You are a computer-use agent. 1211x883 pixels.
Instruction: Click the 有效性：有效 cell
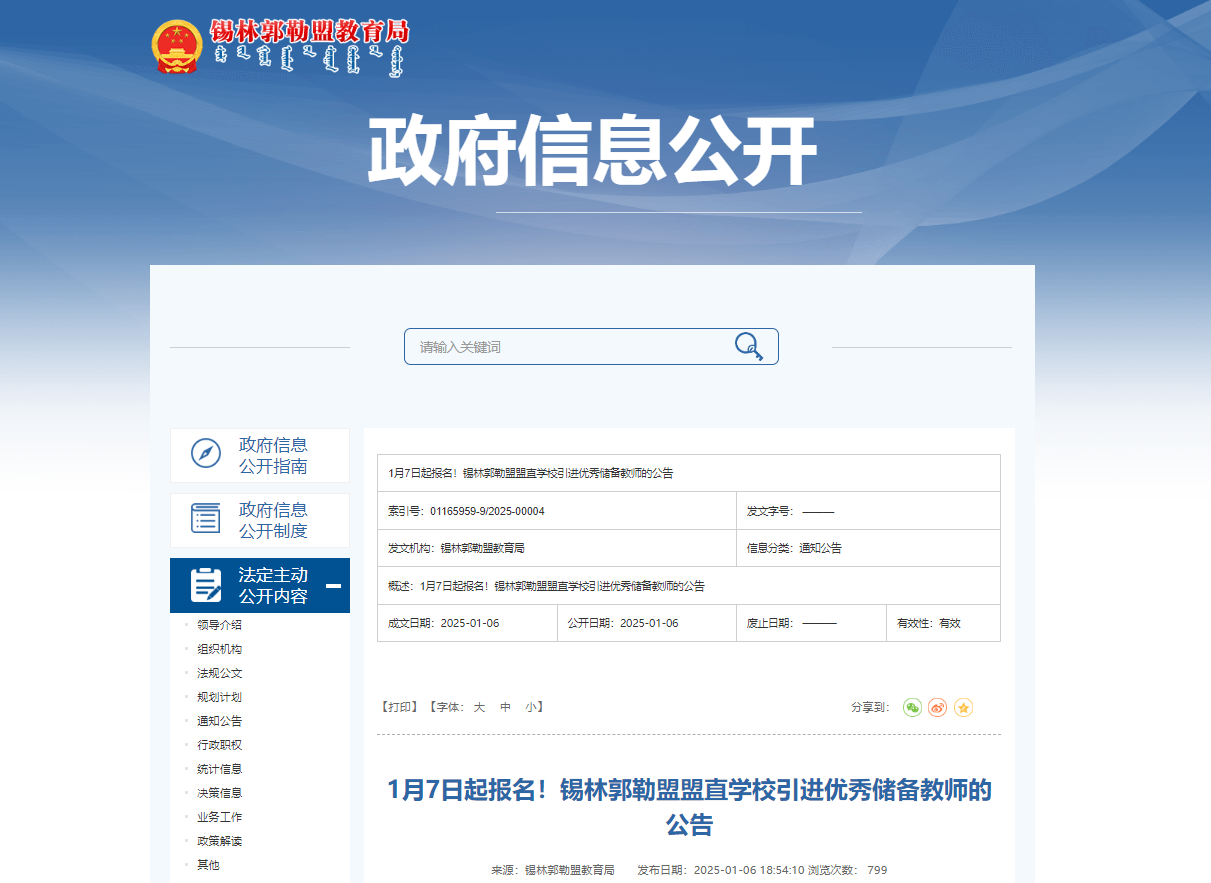tap(943, 623)
